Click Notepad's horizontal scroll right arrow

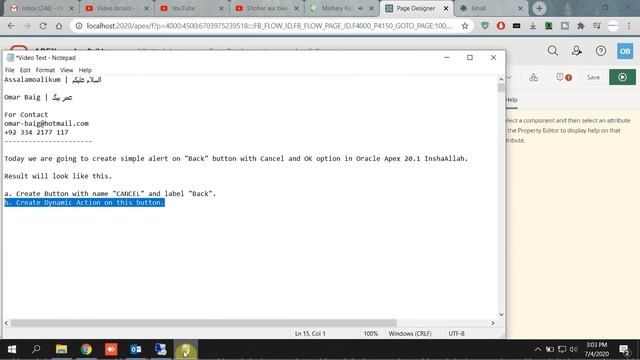point(493,323)
